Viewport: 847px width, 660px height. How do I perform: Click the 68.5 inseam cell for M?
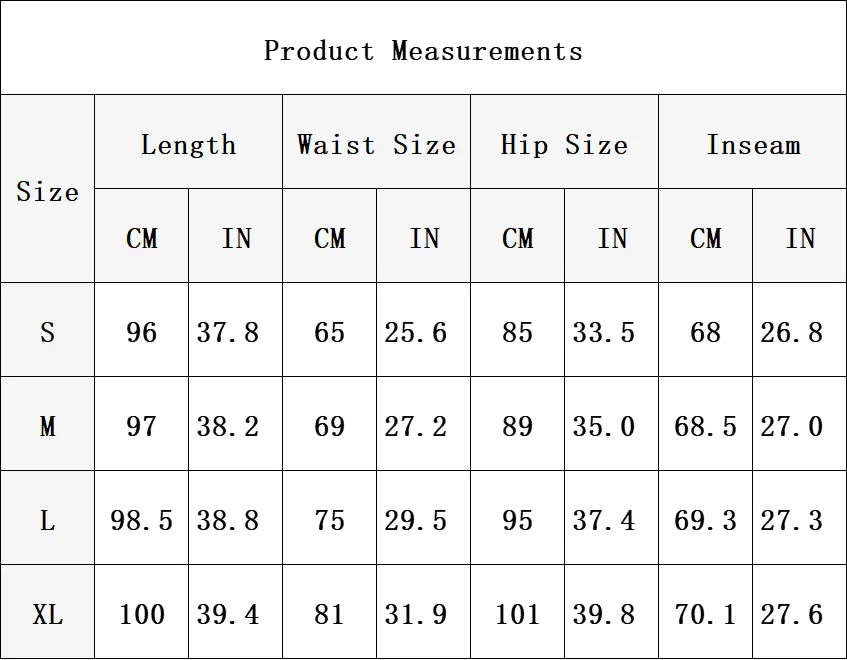[x=705, y=426]
